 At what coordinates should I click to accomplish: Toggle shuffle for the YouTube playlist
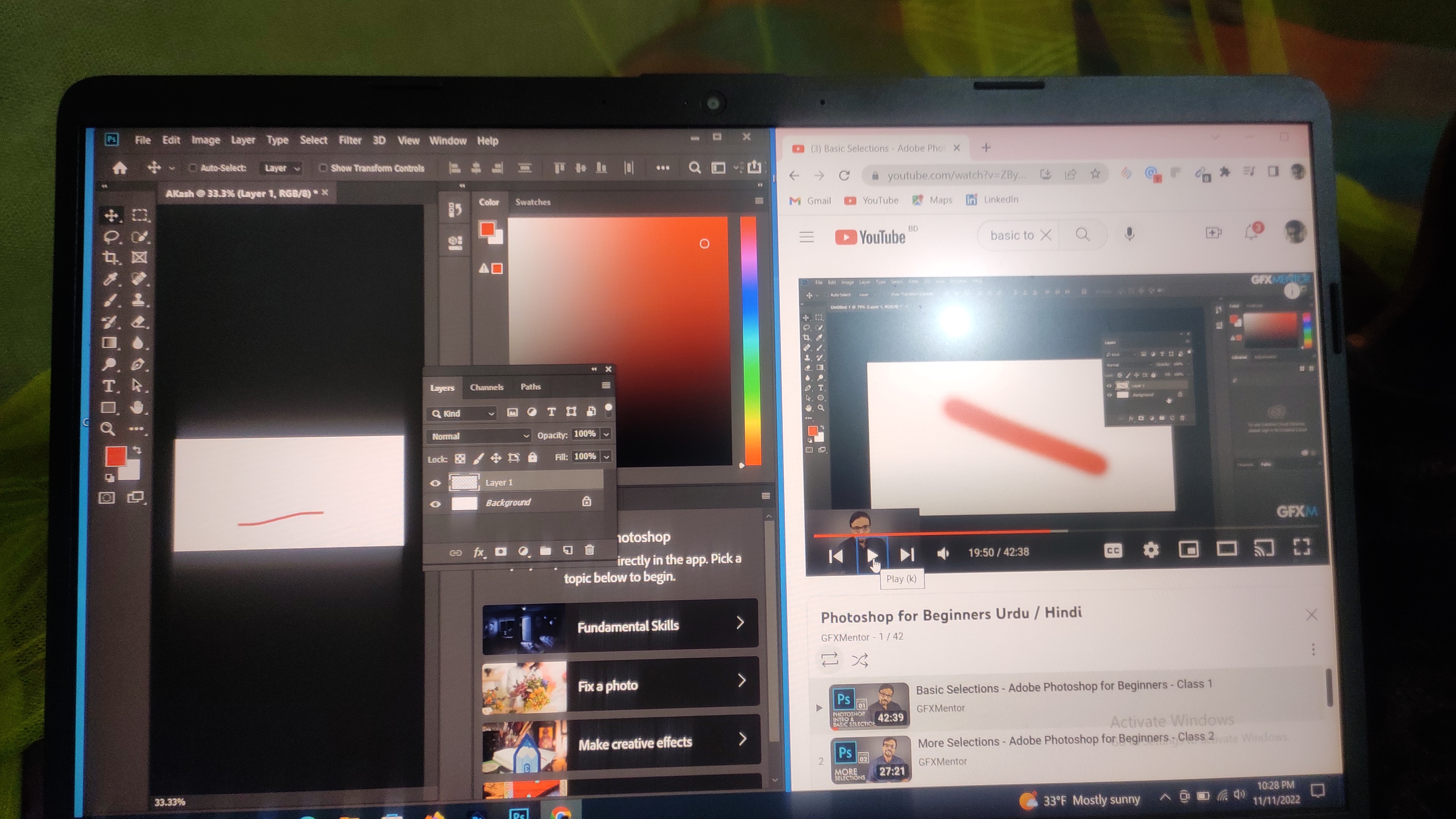[x=860, y=660]
